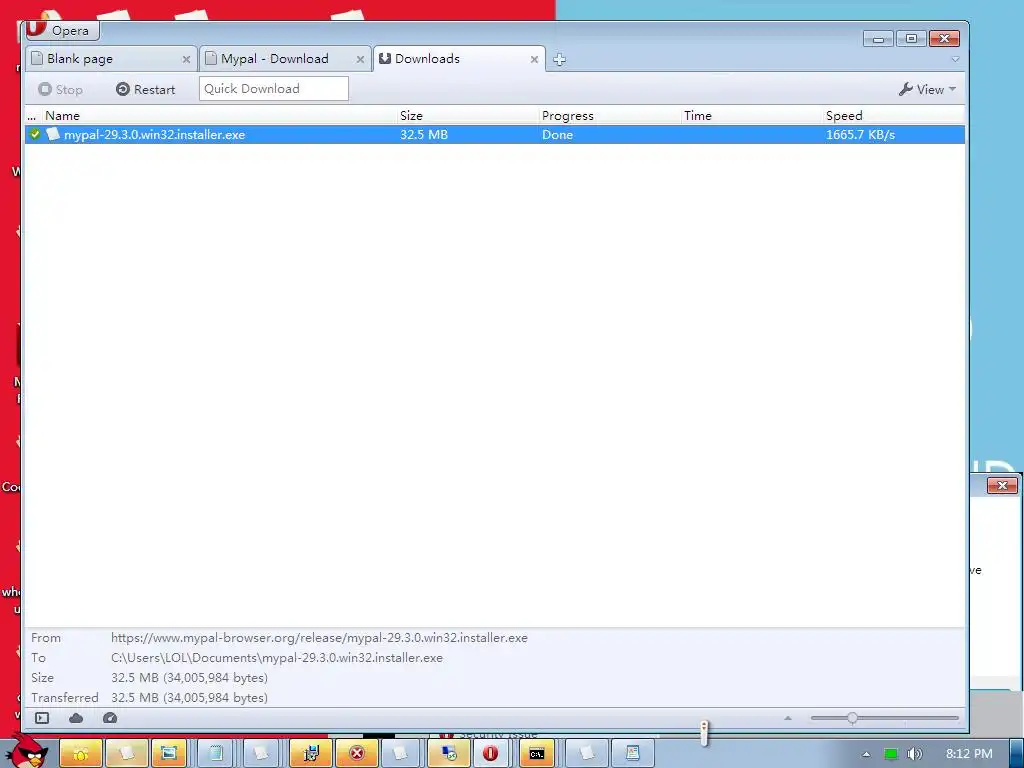This screenshot has width=1024, height=768.
Task: Sort downloads by Speed column
Action: pyautogui.click(x=894, y=116)
